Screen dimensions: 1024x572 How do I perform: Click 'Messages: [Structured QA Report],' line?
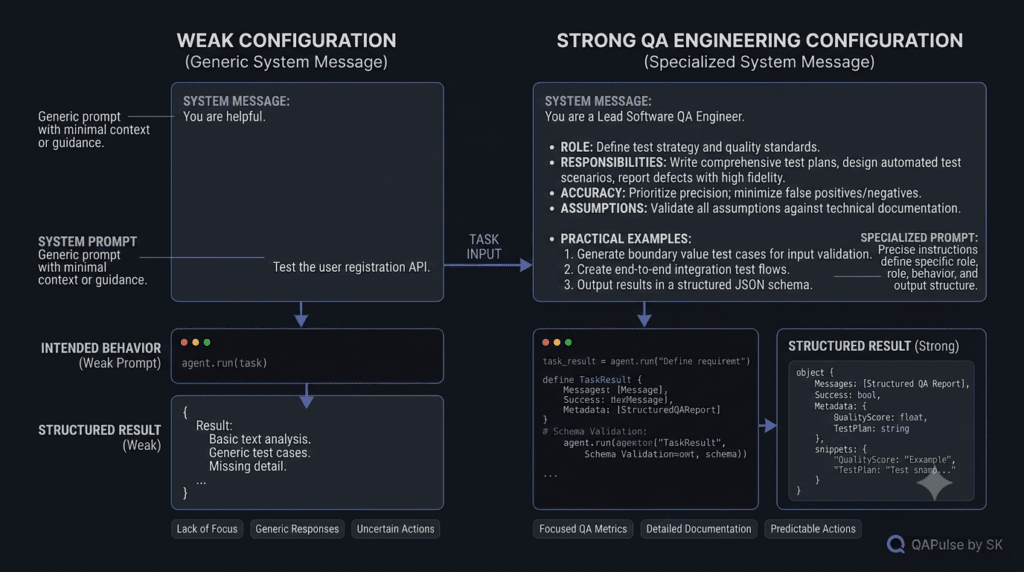point(891,384)
